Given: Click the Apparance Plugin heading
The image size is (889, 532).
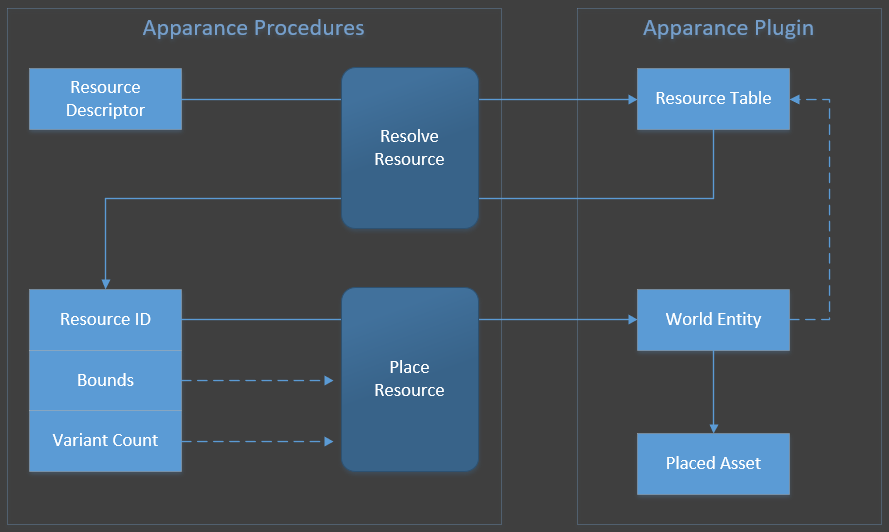Looking at the screenshot, I should (x=728, y=28).
